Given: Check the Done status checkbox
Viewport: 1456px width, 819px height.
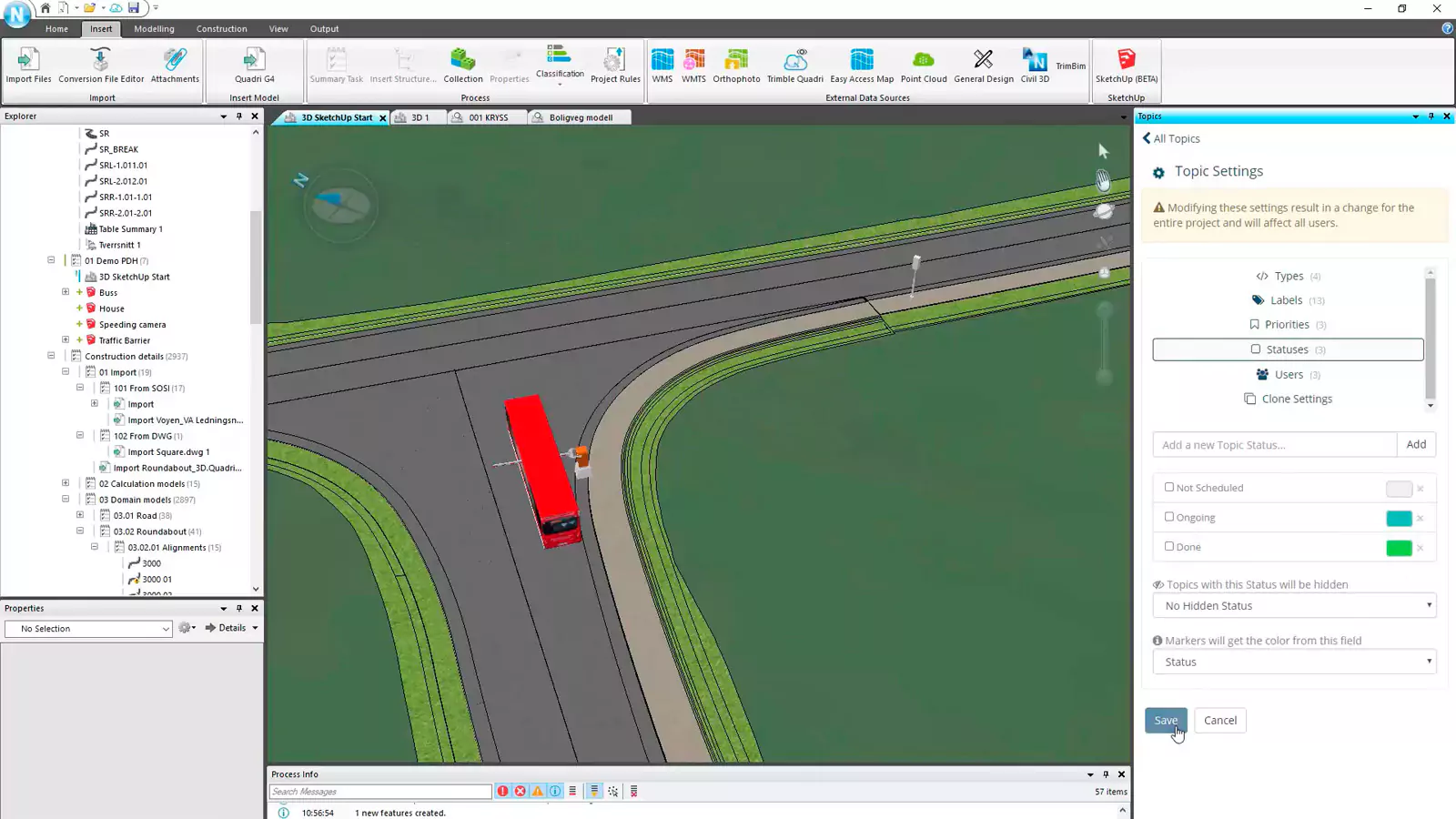Looking at the screenshot, I should 1169,546.
